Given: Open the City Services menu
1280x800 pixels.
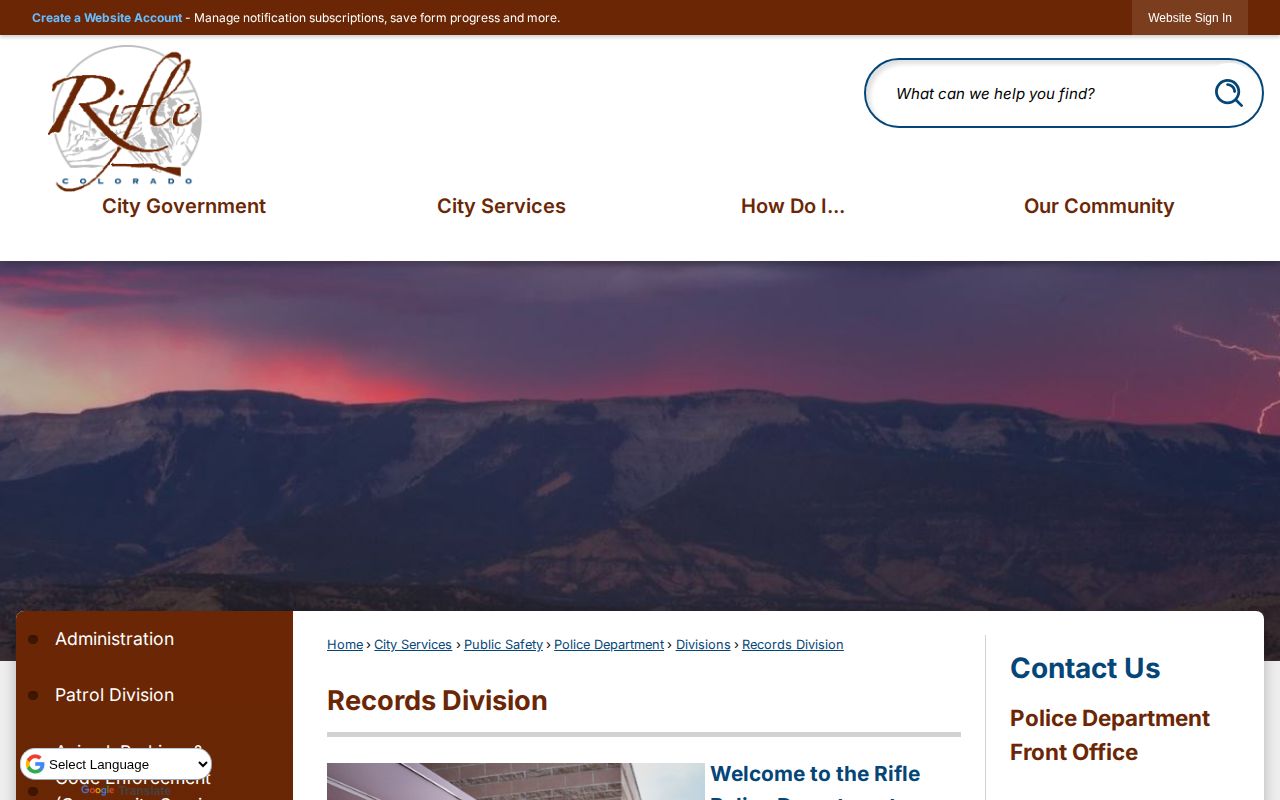Looking at the screenshot, I should [501, 206].
